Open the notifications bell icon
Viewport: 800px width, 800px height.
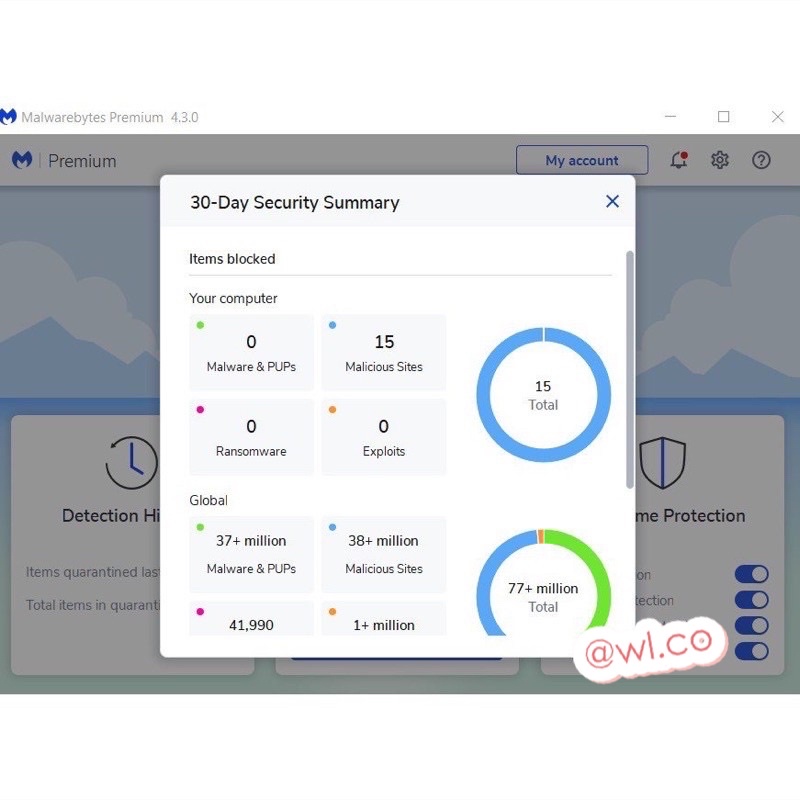point(679,160)
